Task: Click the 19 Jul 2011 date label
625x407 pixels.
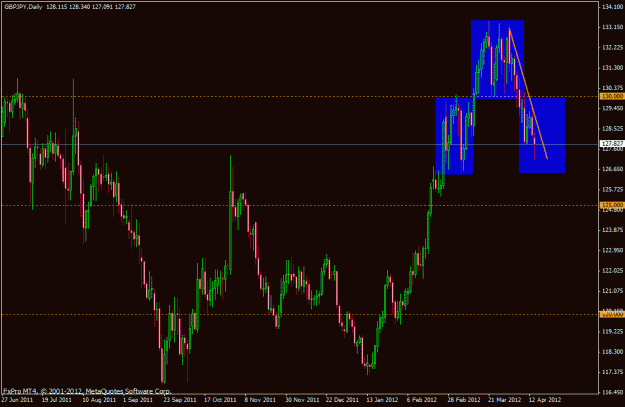Action: pos(57,399)
